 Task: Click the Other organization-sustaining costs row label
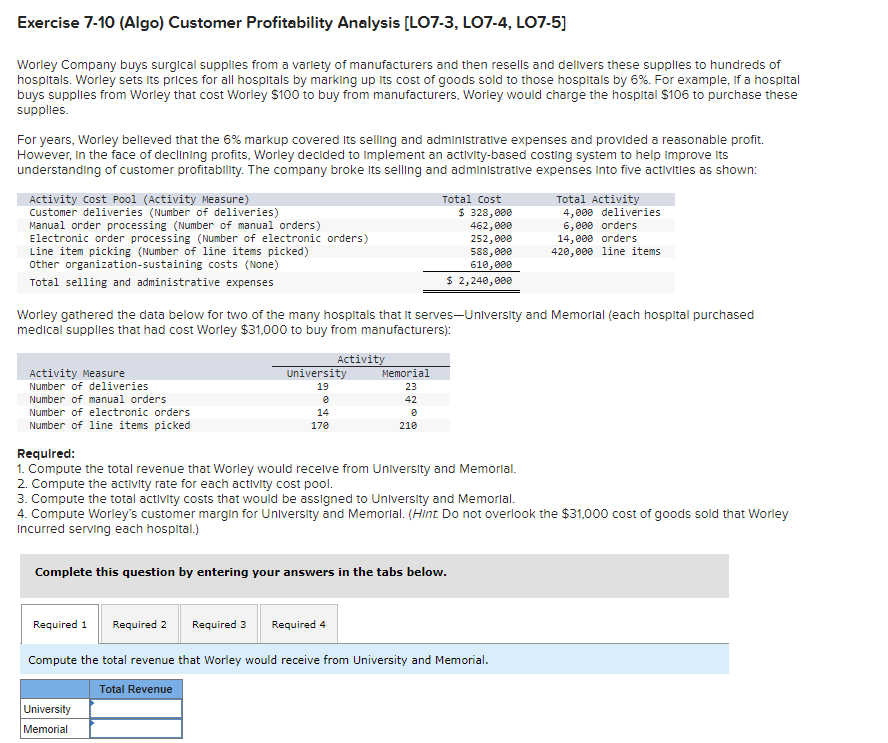pyautogui.click(x=154, y=264)
